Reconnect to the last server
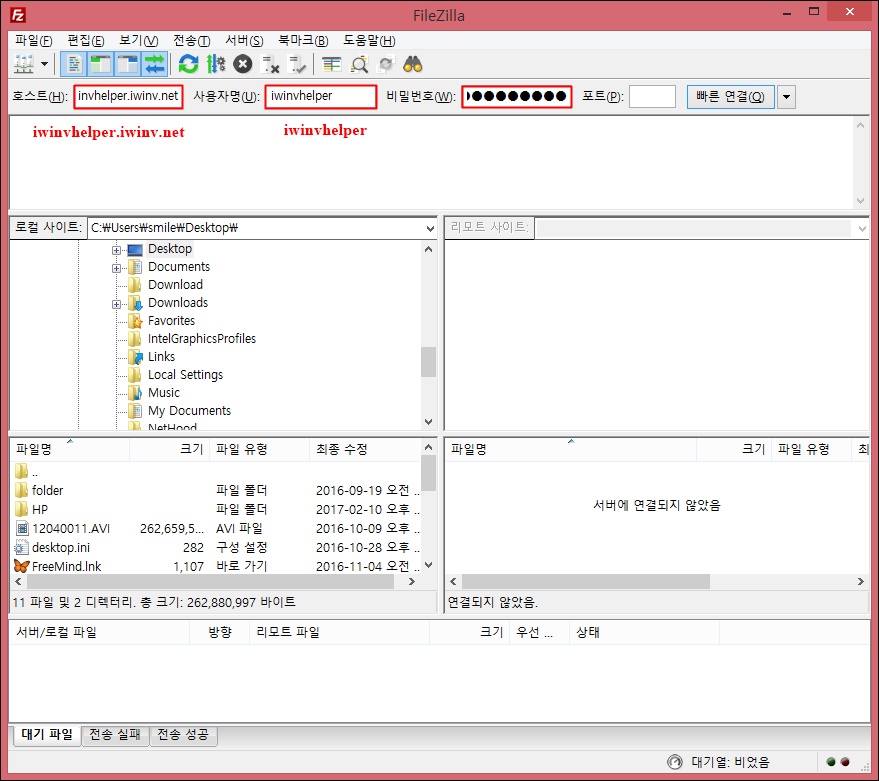This screenshot has width=879, height=781. (297, 64)
